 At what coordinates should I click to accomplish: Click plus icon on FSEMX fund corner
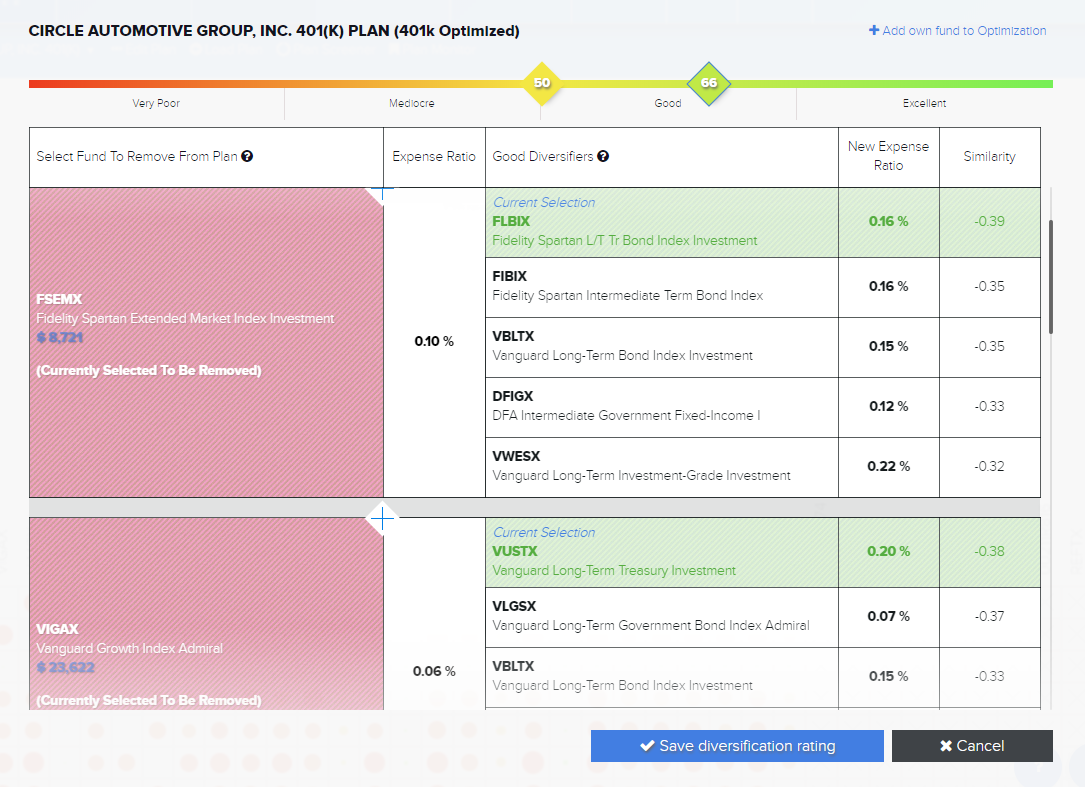[x=382, y=189]
